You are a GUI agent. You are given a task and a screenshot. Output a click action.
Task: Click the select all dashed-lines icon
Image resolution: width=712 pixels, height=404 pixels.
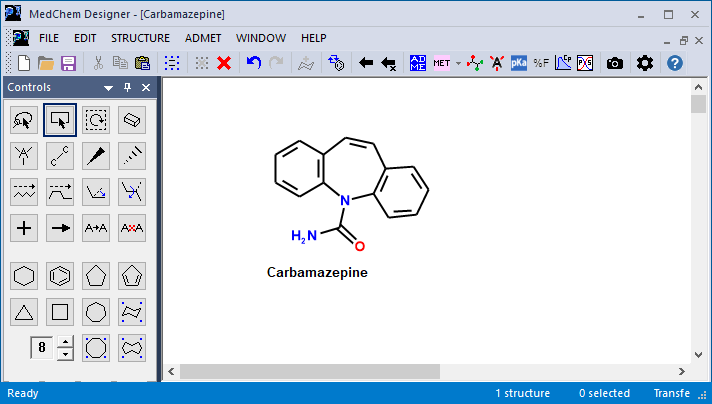(172, 63)
